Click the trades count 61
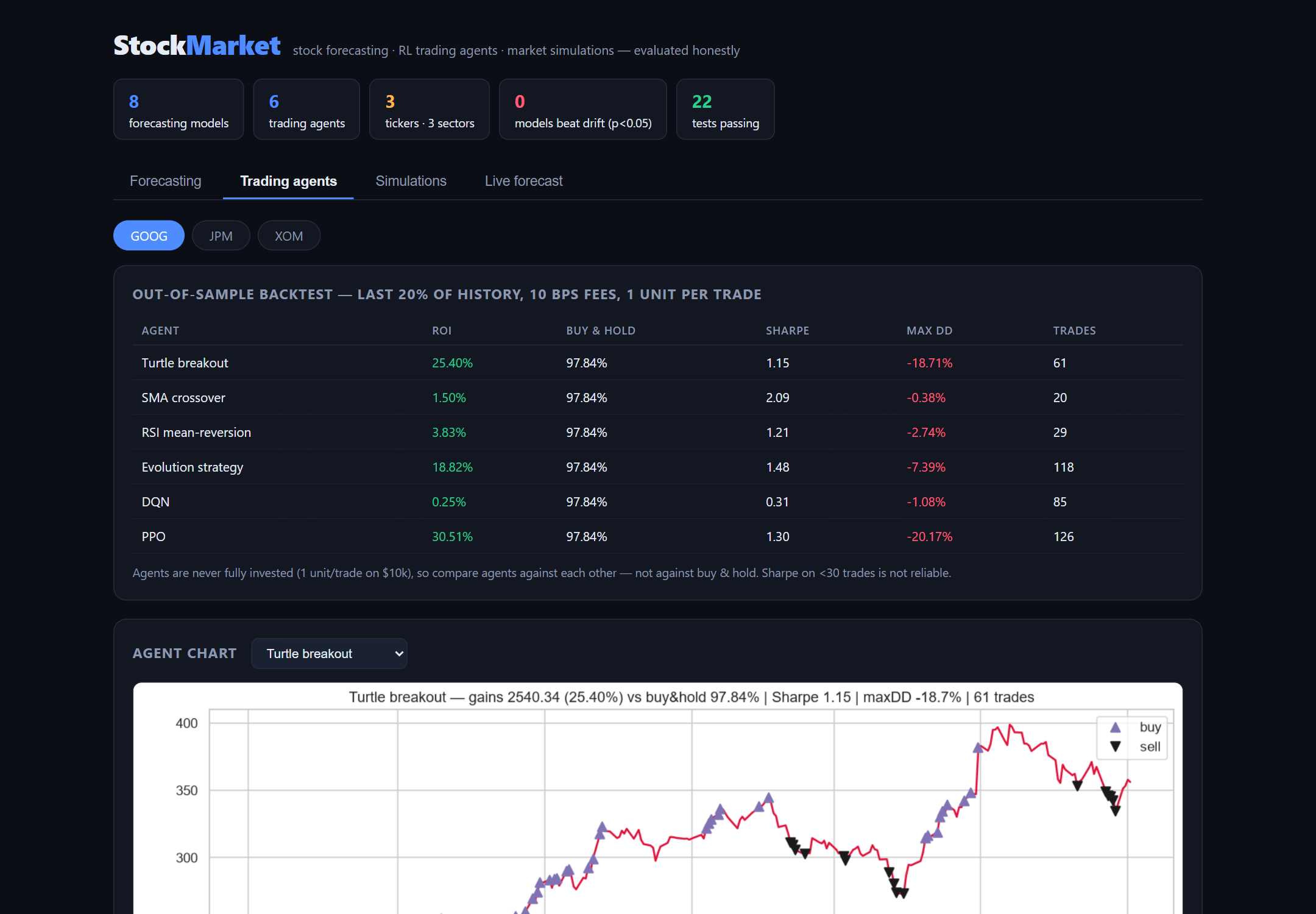This screenshot has width=1316, height=914. pyautogui.click(x=1060, y=363)
